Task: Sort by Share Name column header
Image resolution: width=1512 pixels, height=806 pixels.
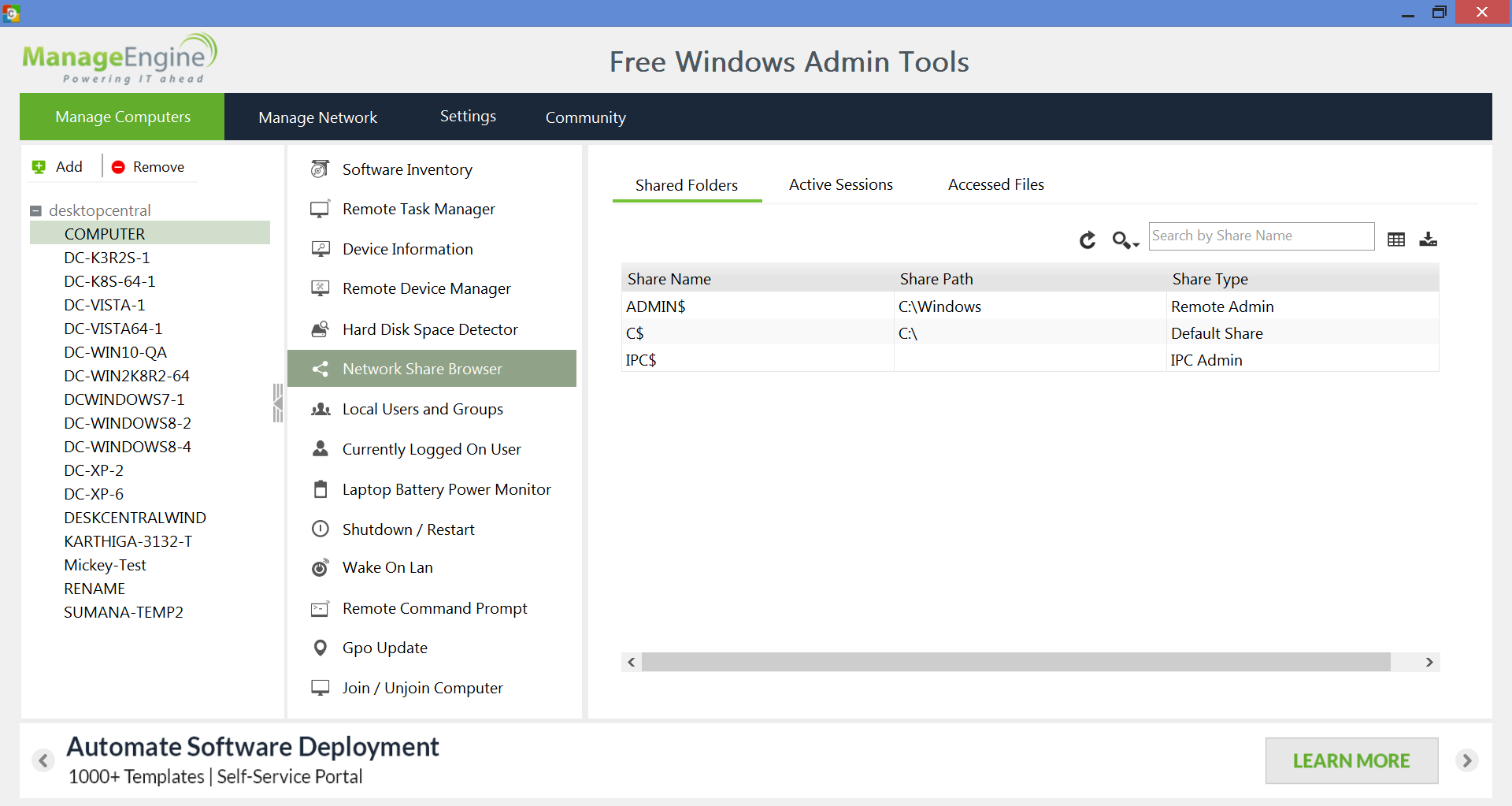Action: click(x=758, y=279)
